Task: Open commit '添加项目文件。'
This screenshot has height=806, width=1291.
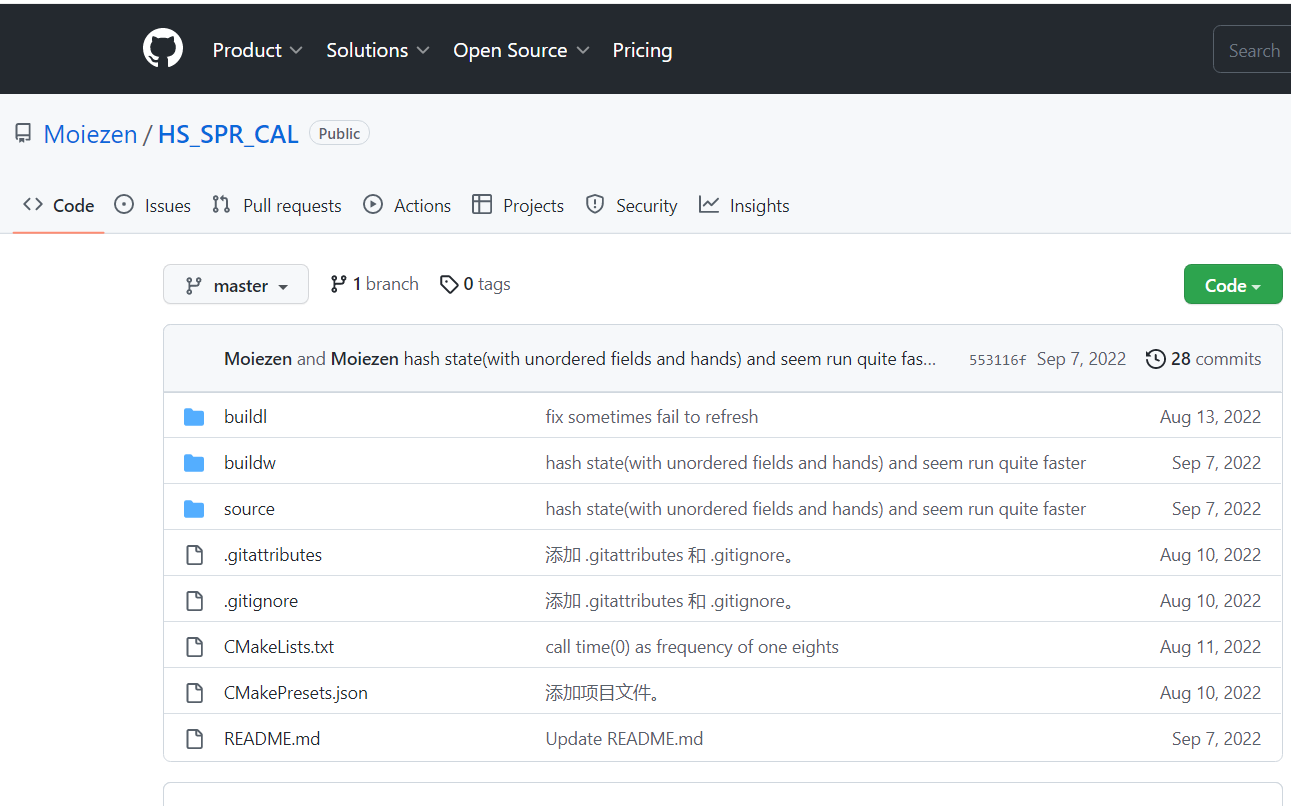Action: (604, 693)
